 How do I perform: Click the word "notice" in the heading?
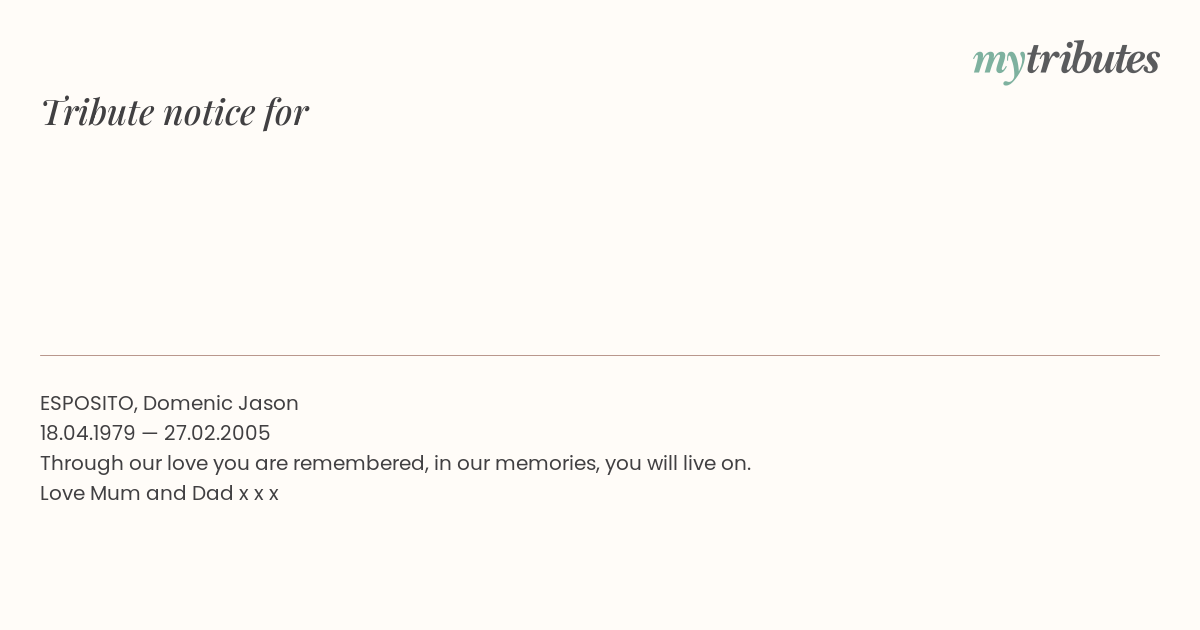click(x=209, y=113)
